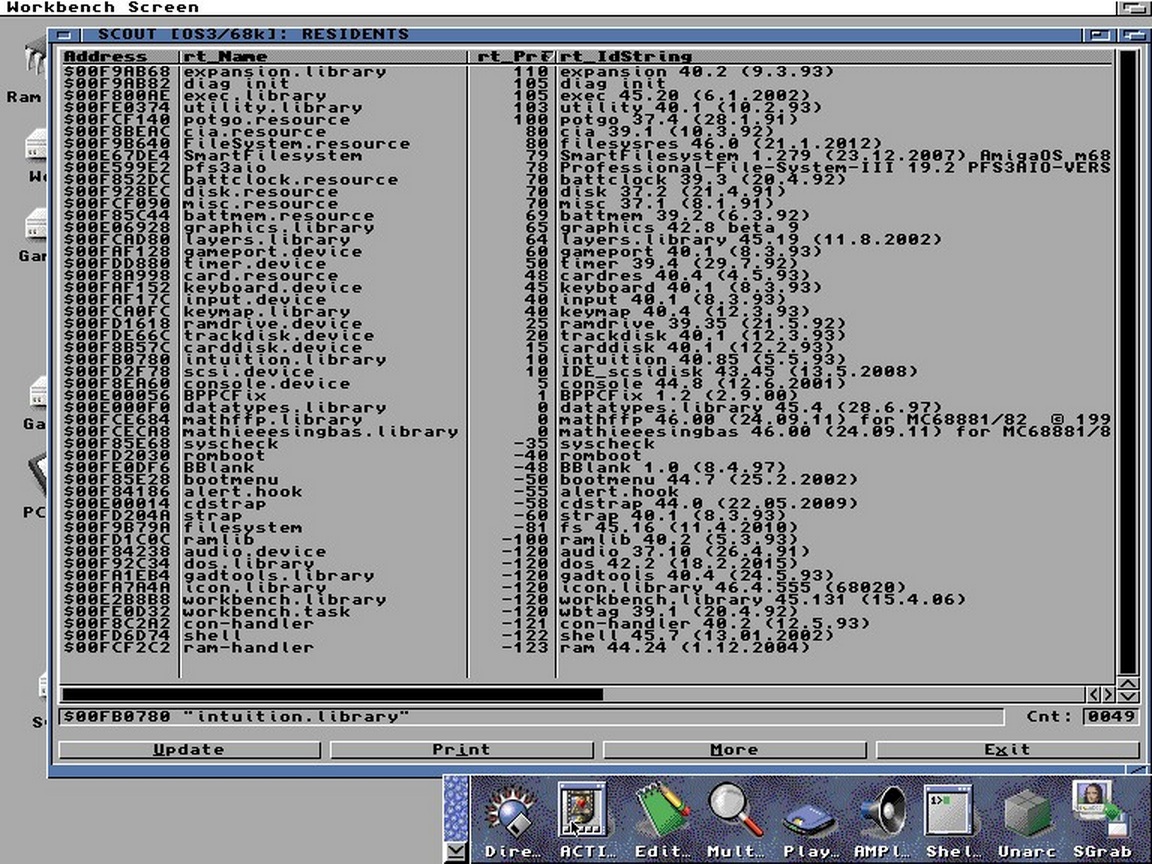Select the trackdisk.device row
The image size is (1152, 864).
point(586,335)
